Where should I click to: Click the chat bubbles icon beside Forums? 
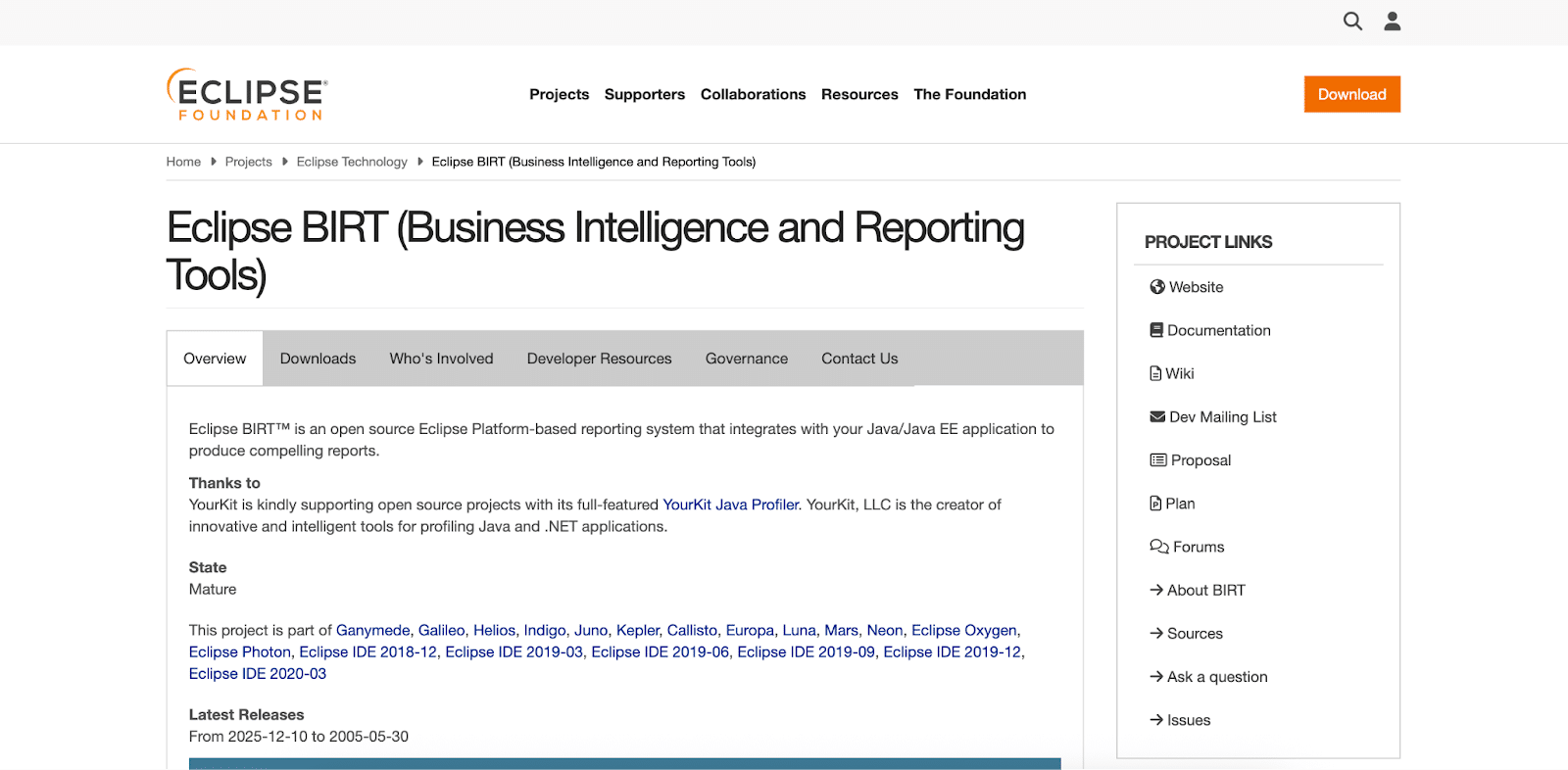1159,547
